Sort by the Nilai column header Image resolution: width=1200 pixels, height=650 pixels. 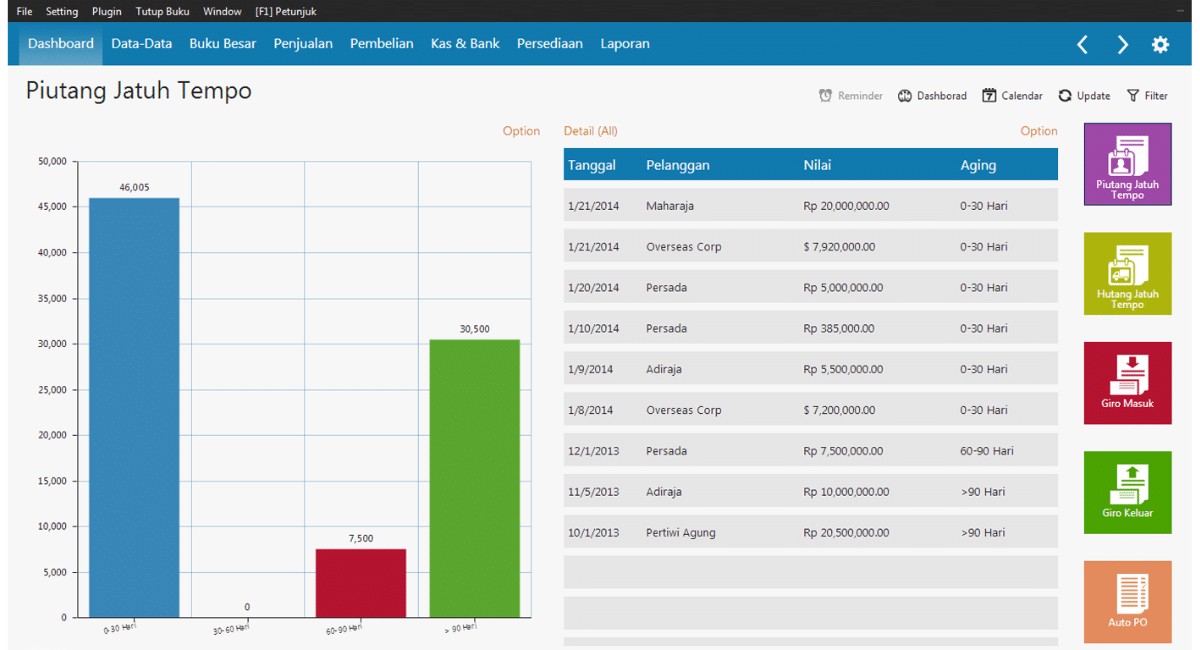817,165
